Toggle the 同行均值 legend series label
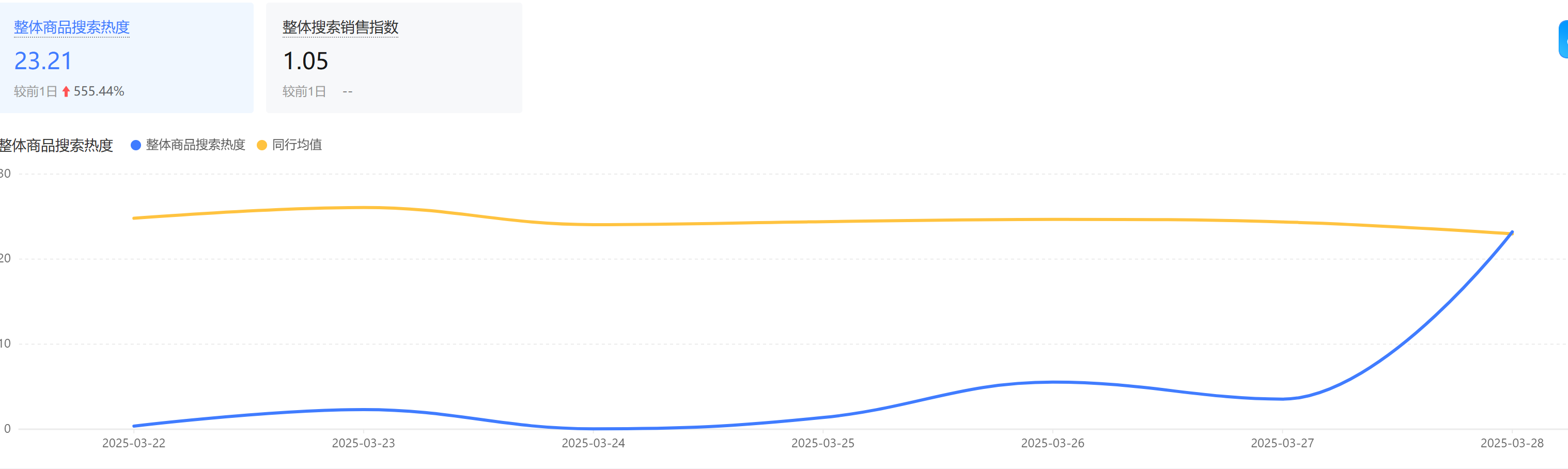Image resolution: width=1568 pixels, height=469 pixels. 297,145
